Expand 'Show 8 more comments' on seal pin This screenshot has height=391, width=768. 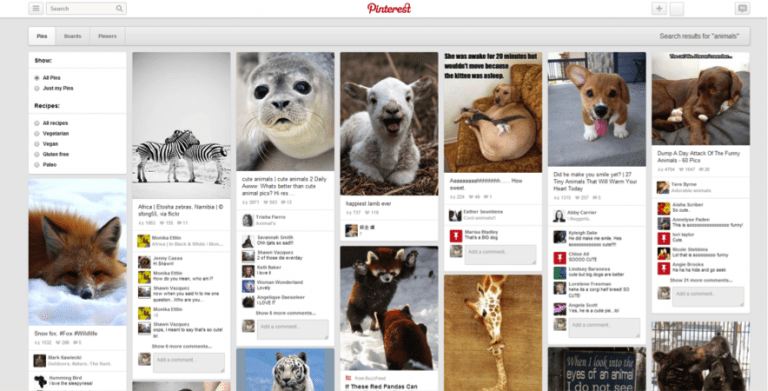(286, 313)
